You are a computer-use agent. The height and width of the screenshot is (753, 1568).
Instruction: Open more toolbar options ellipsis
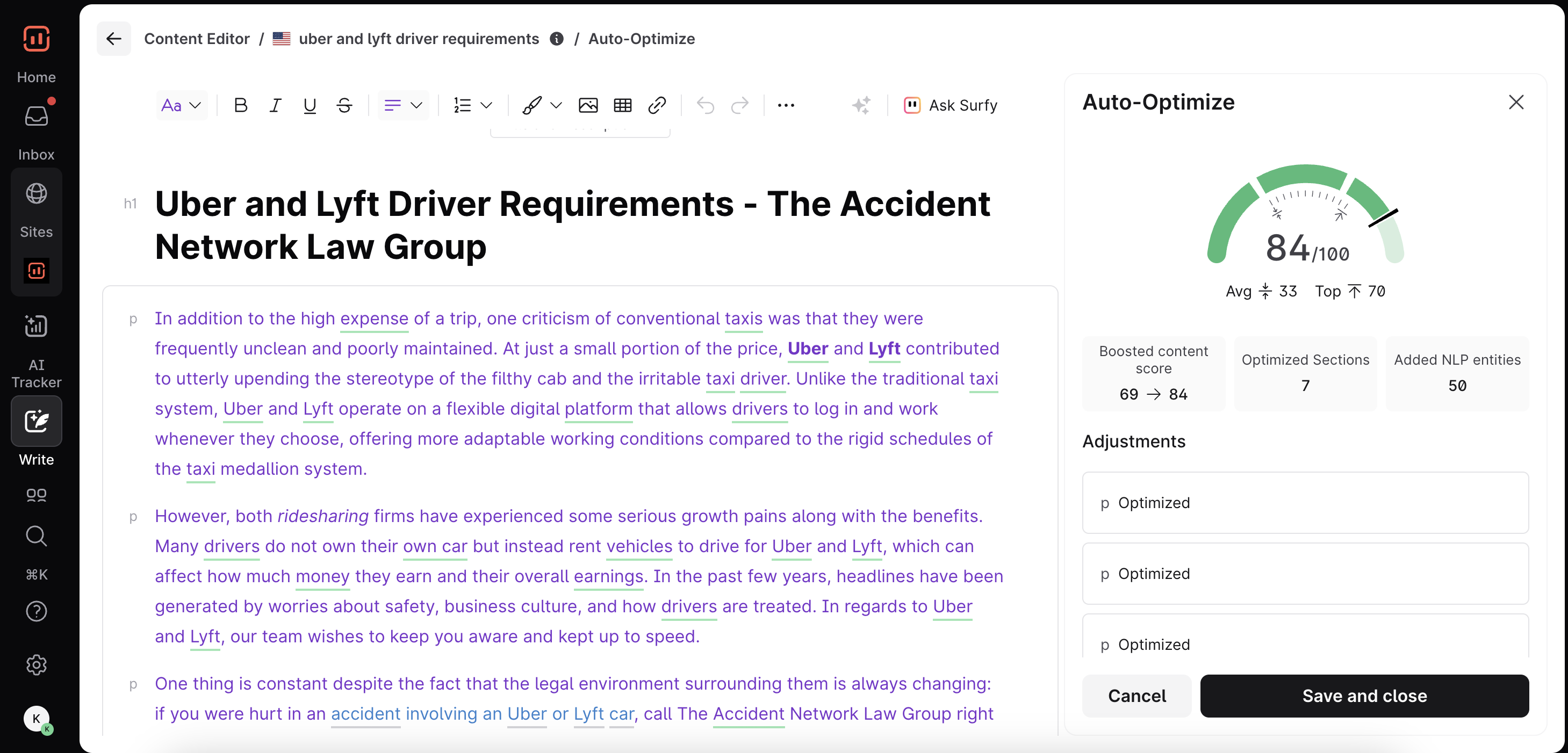point(786,105)
